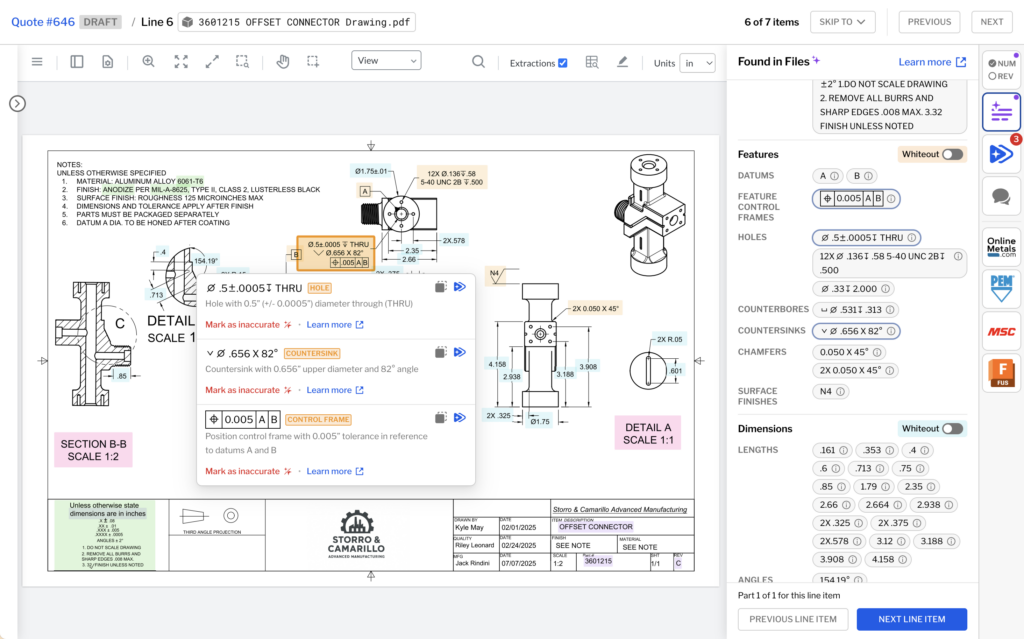Click the search magnifier icon

(479, 62)
